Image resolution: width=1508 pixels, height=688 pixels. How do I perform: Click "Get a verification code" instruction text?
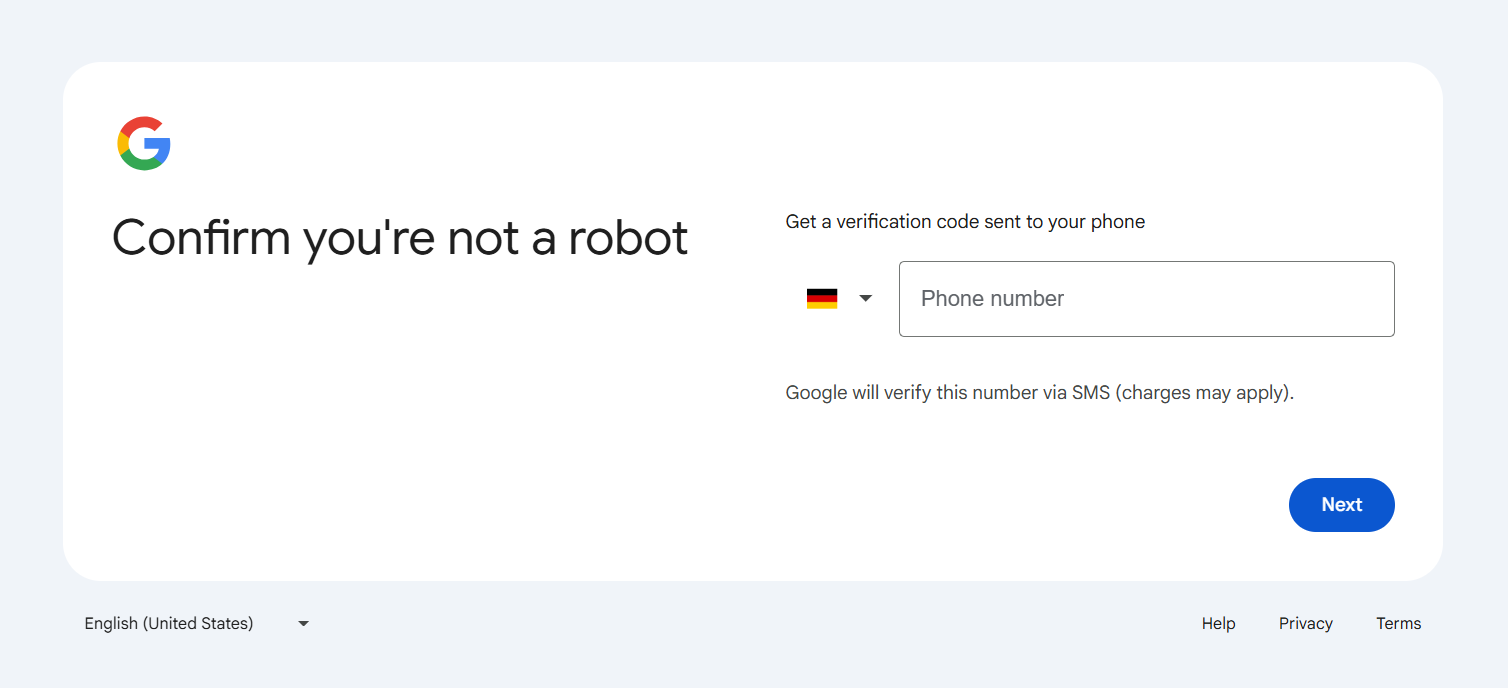tap(890, 222)
